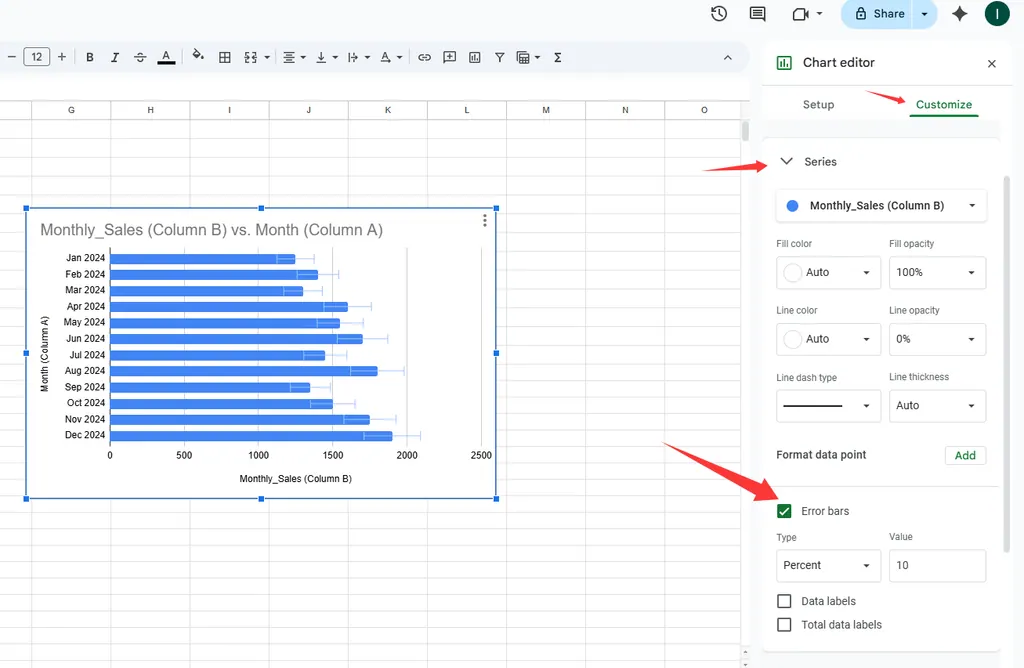Click the insert link icon
1024x668 pixels.
(424, 57)
